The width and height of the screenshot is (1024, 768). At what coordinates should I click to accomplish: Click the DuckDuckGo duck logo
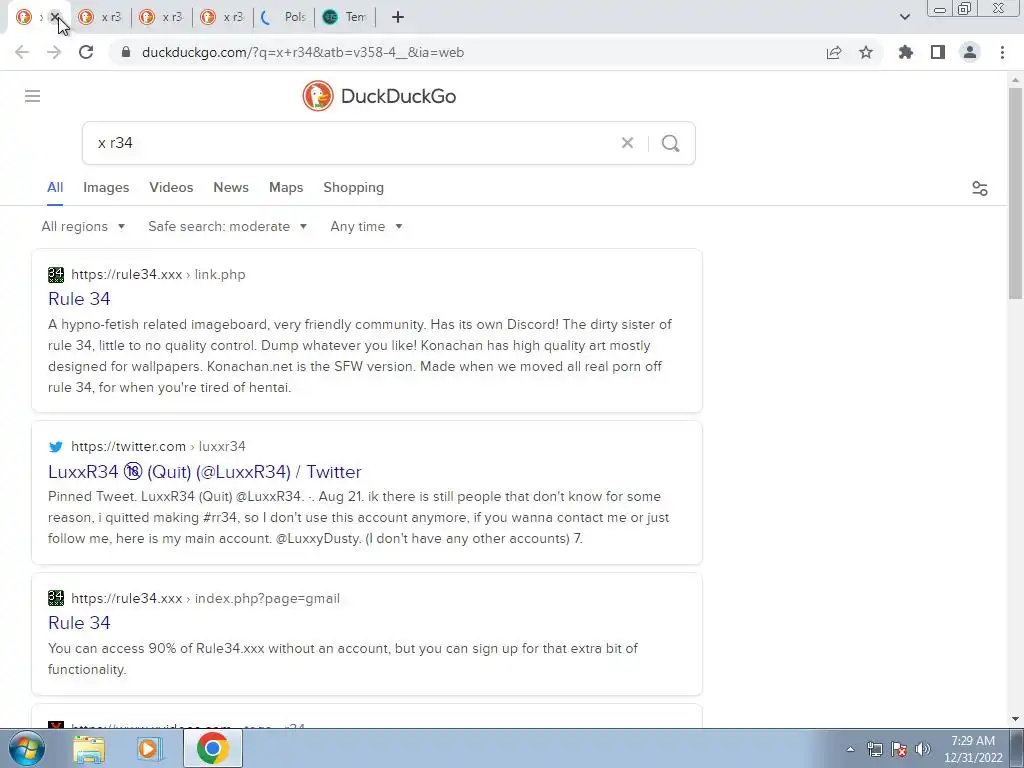coord(318,96)
